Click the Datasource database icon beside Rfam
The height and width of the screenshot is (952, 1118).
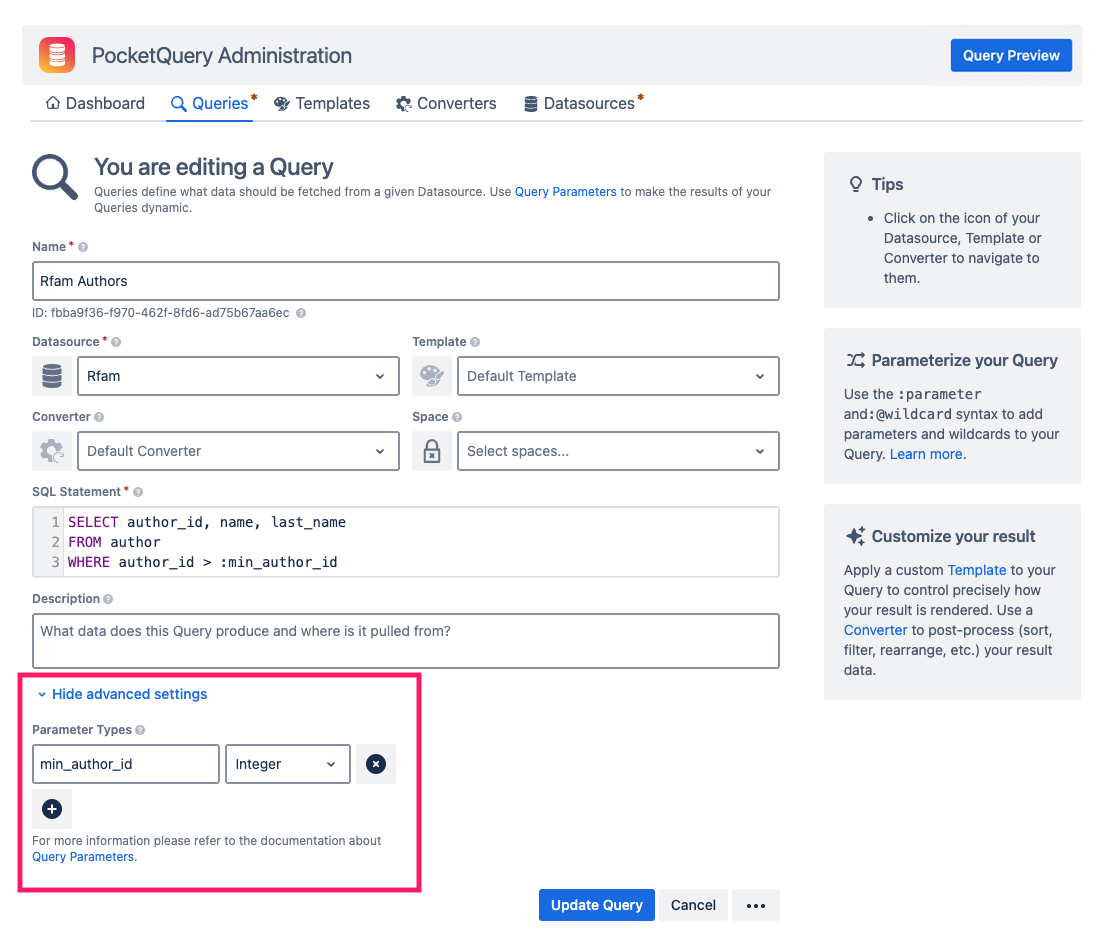[x=51, y=376]
